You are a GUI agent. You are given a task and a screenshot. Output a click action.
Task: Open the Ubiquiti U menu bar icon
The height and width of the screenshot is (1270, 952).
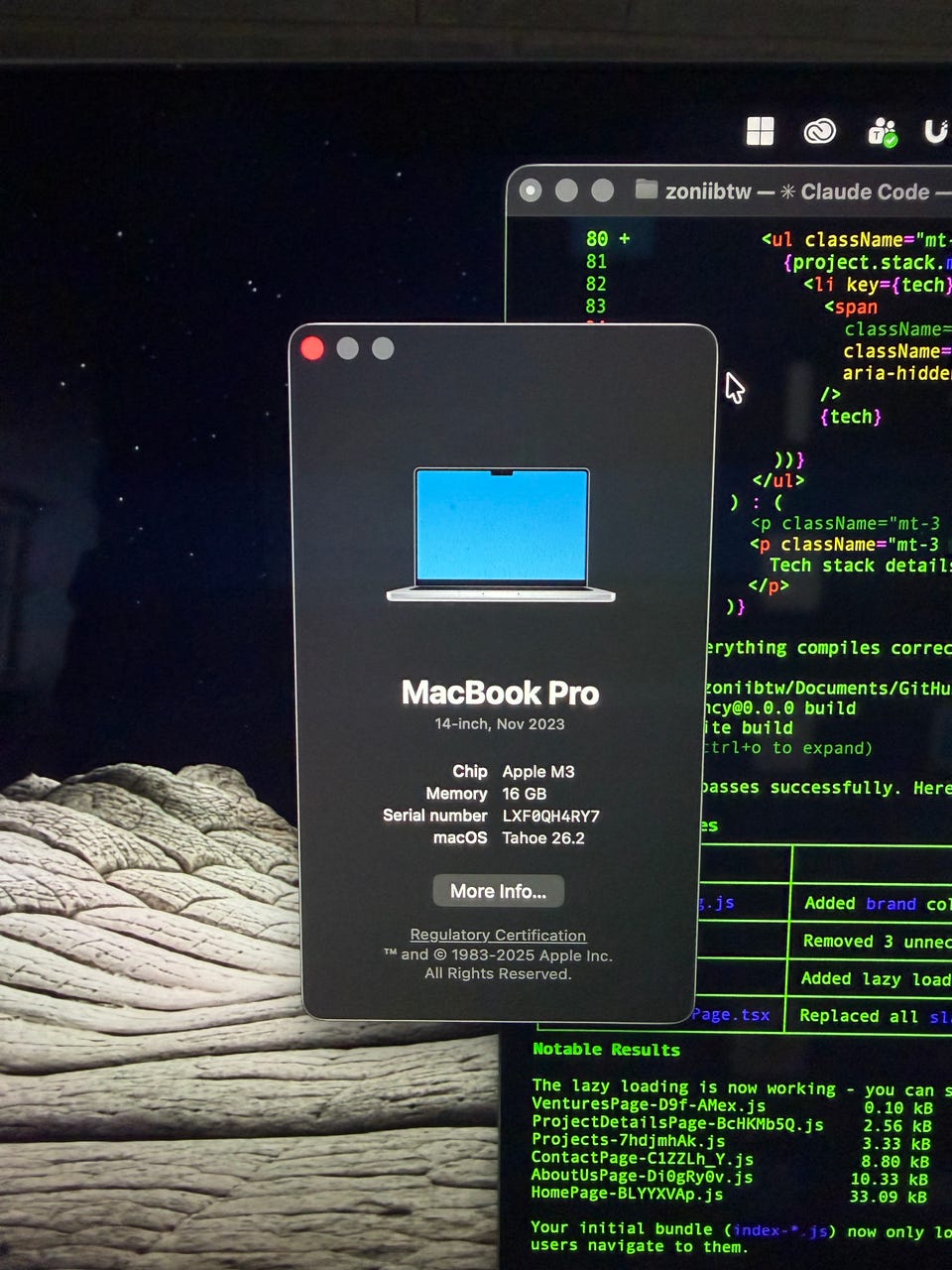click(936, 131)
